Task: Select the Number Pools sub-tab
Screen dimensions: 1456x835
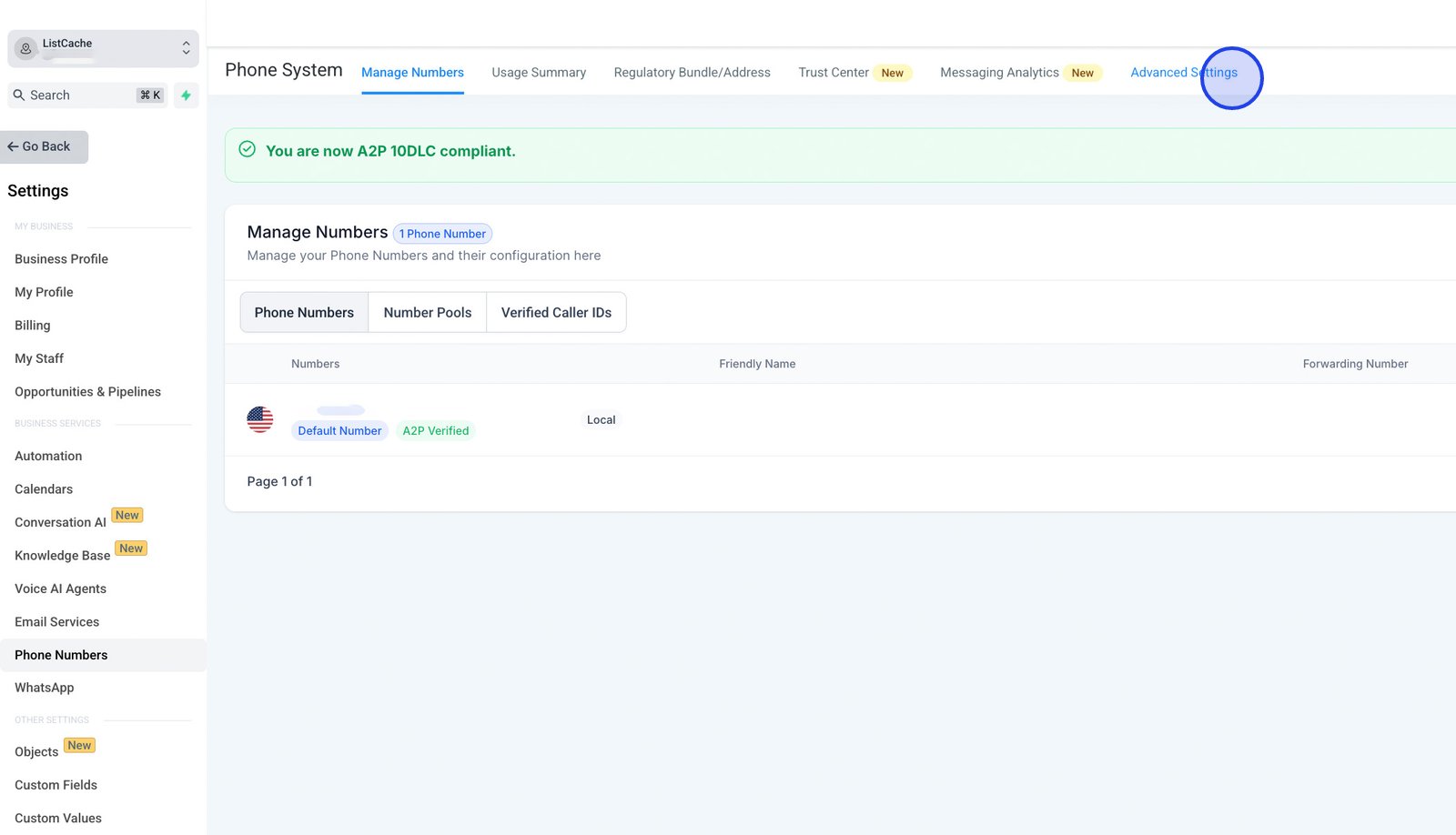Action: pos(428,312)
